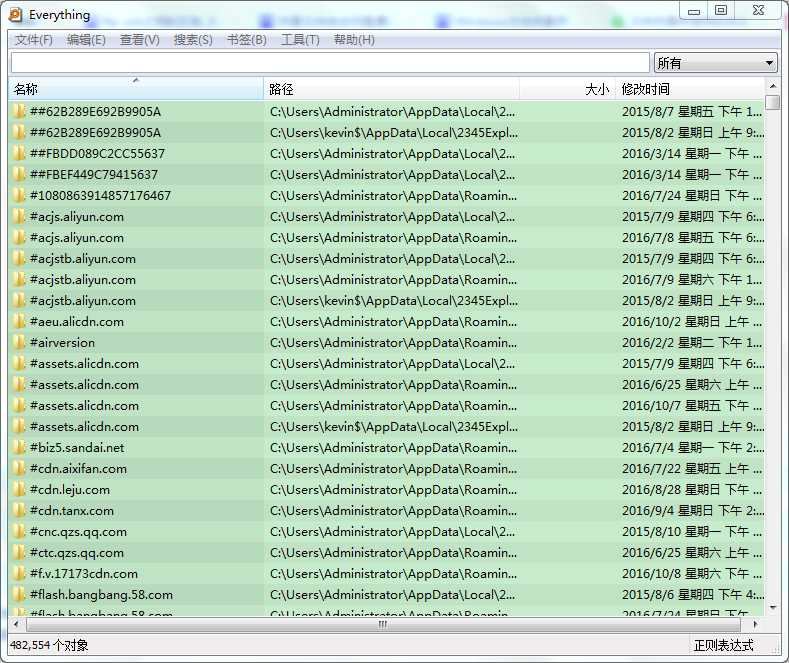The width and height of the screenshot is (789, 663).
Task: Select the #cdn.leju.com file name
Action: point(70,490)
